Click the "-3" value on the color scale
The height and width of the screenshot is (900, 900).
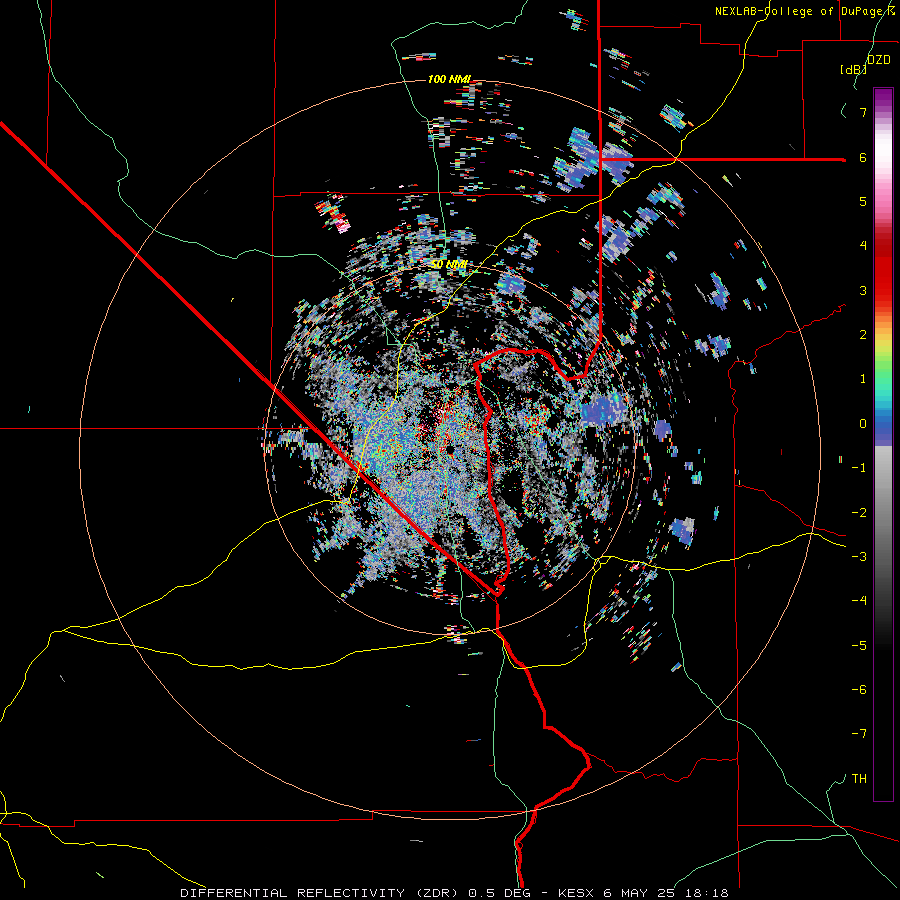(x=859, y=557)
